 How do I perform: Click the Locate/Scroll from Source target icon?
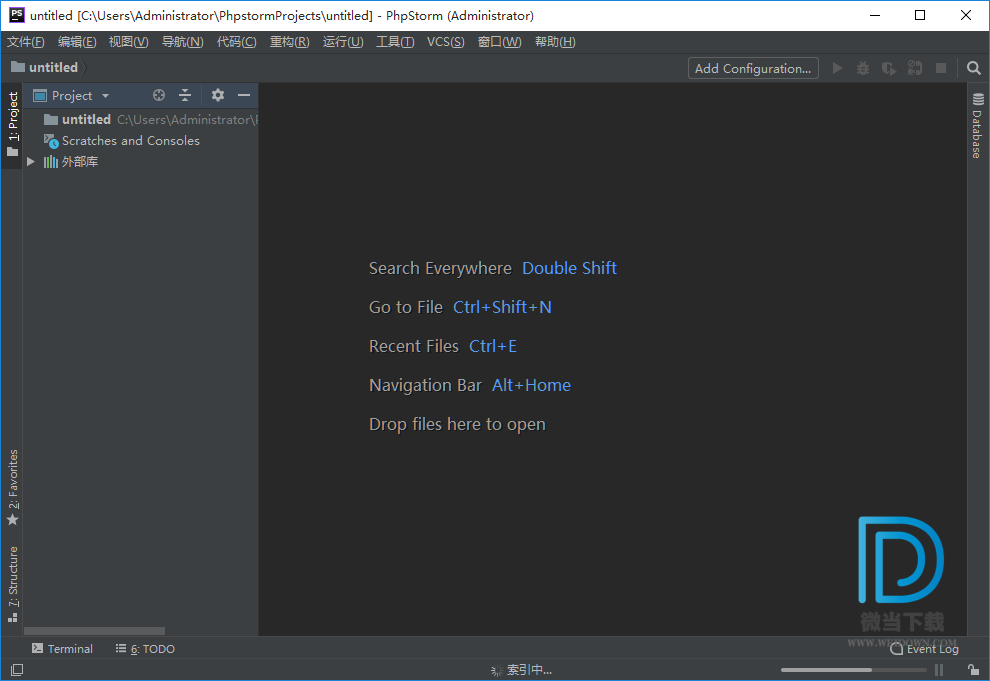click(158, 95)
